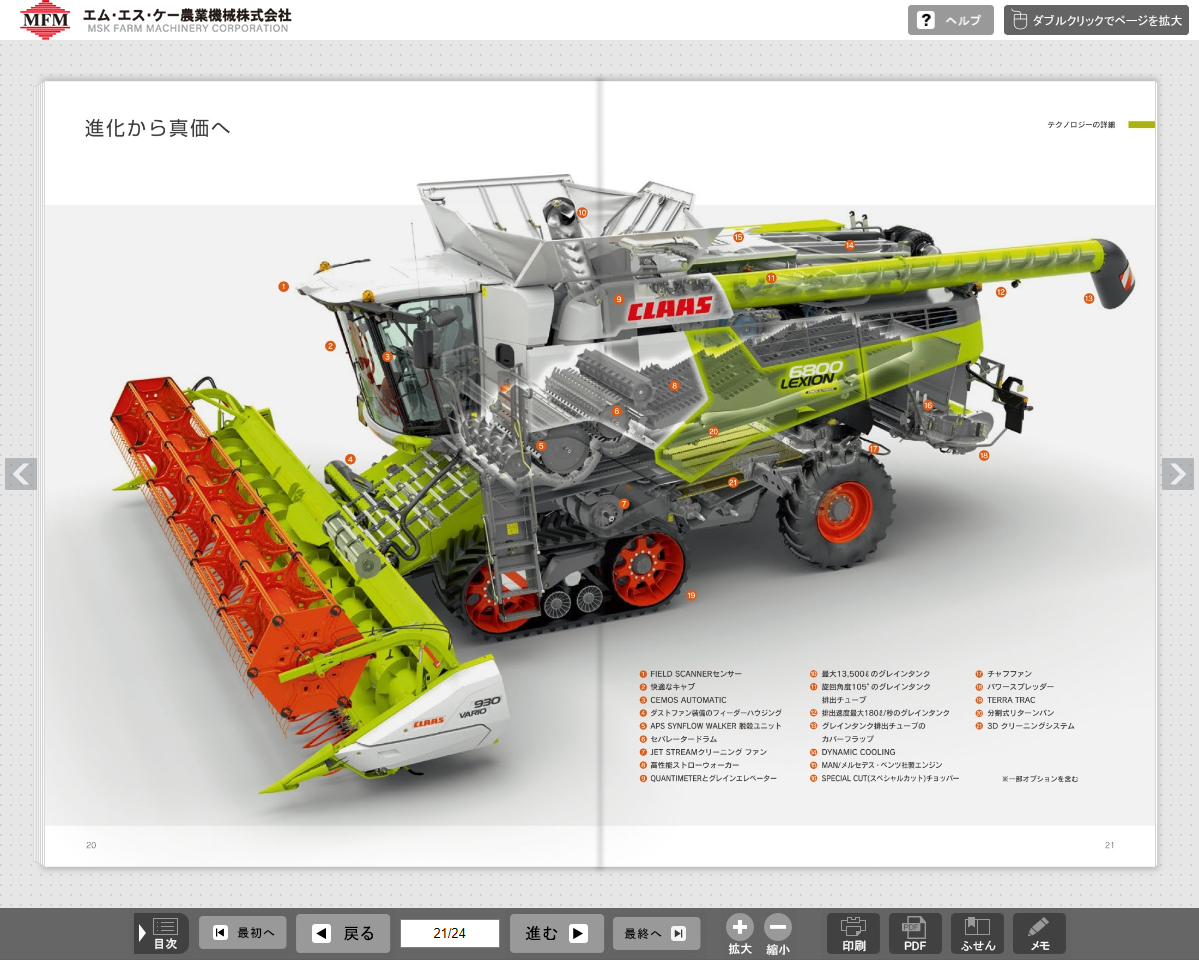Jump to last page with 最終へ
The height and width of the screenshot is (960, 1199).
(x=656, y=932)
